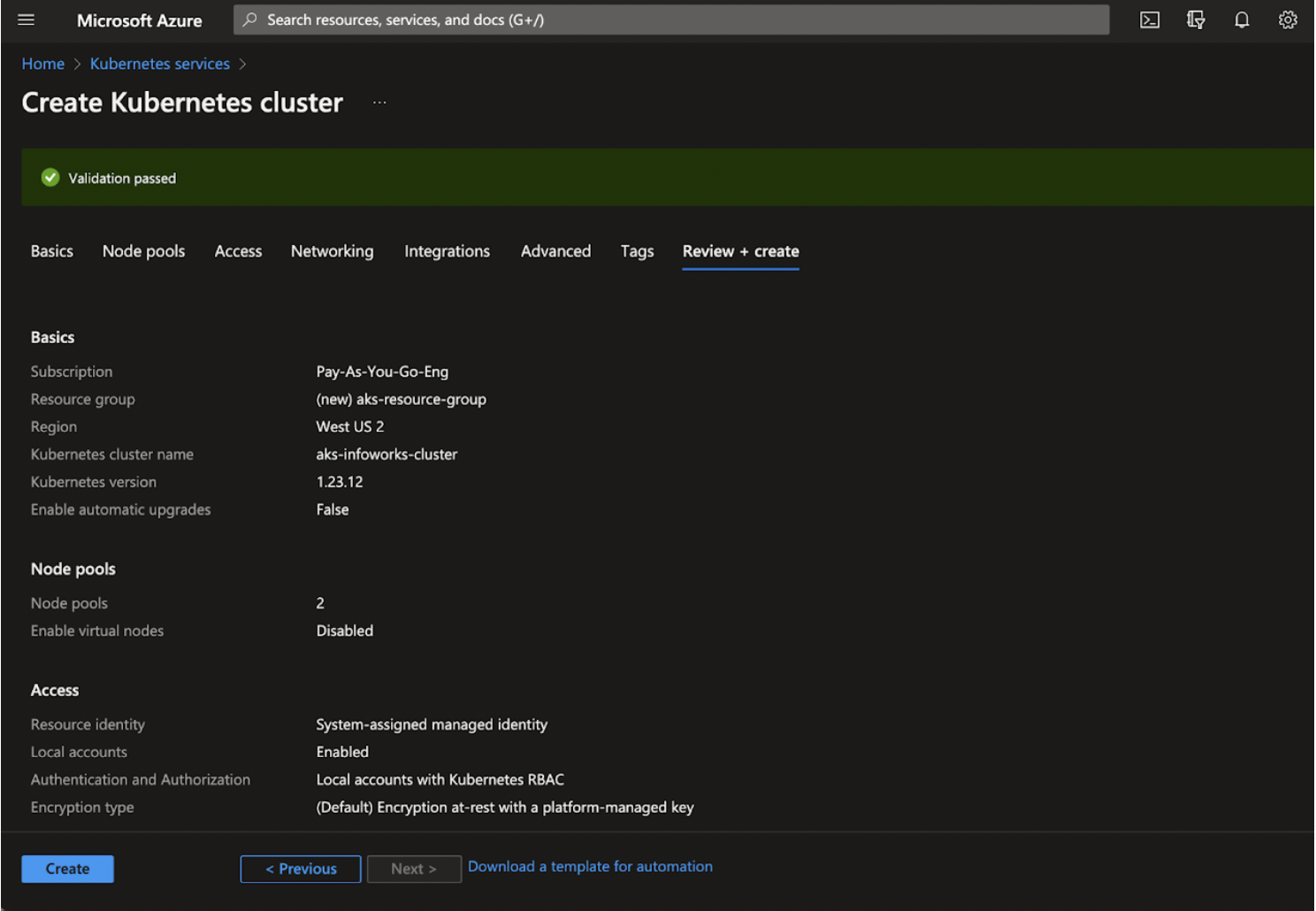
Task: Click the Next button
Action: click(414, 869)
